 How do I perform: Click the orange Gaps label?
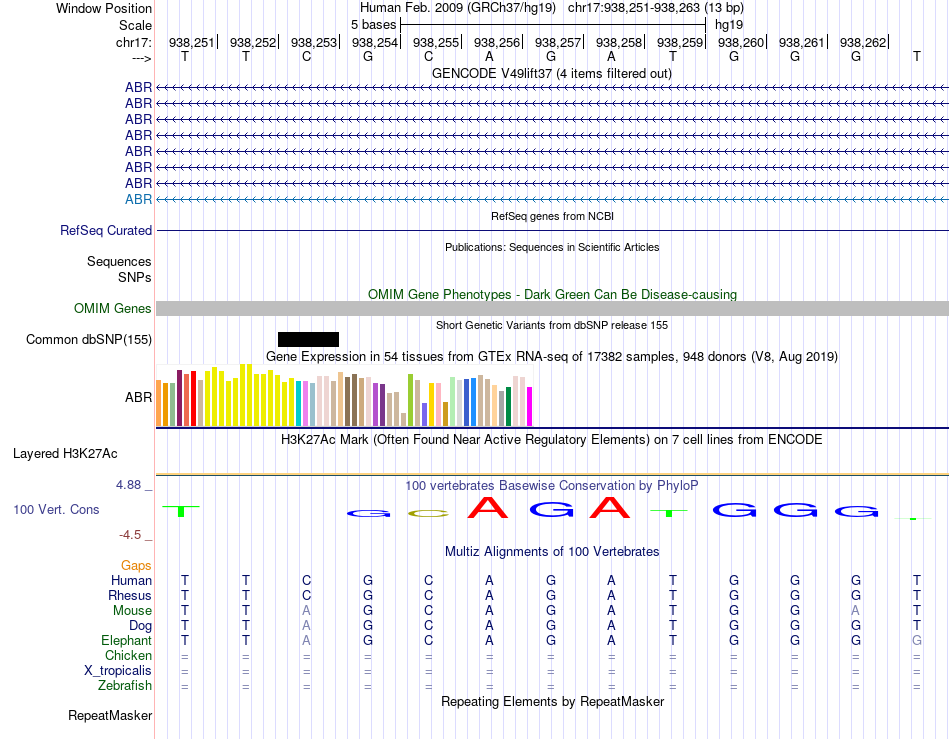pos(136,566)
